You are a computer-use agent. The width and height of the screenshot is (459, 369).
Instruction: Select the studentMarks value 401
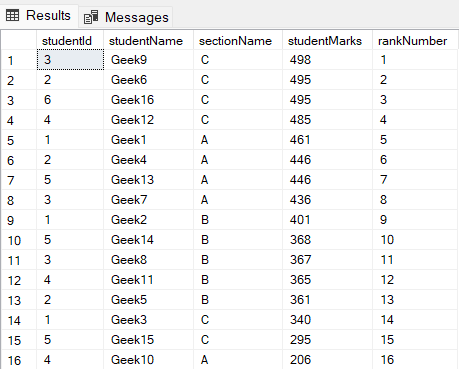pyautogui.click(x=327, y=220)
